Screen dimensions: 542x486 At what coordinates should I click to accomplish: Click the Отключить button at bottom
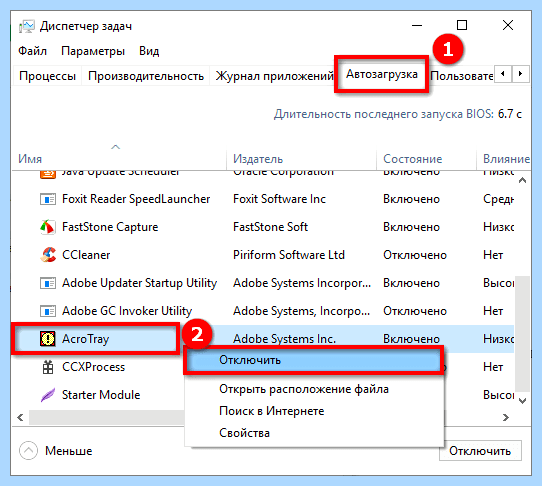[x=480, y=451]
